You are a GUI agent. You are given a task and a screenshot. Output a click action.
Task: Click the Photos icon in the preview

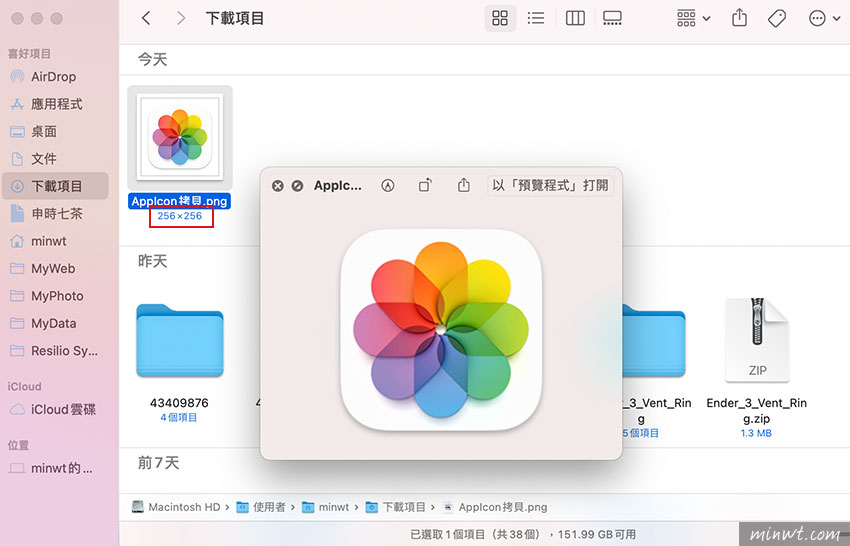pyautogui.click(x=441, y=330)
